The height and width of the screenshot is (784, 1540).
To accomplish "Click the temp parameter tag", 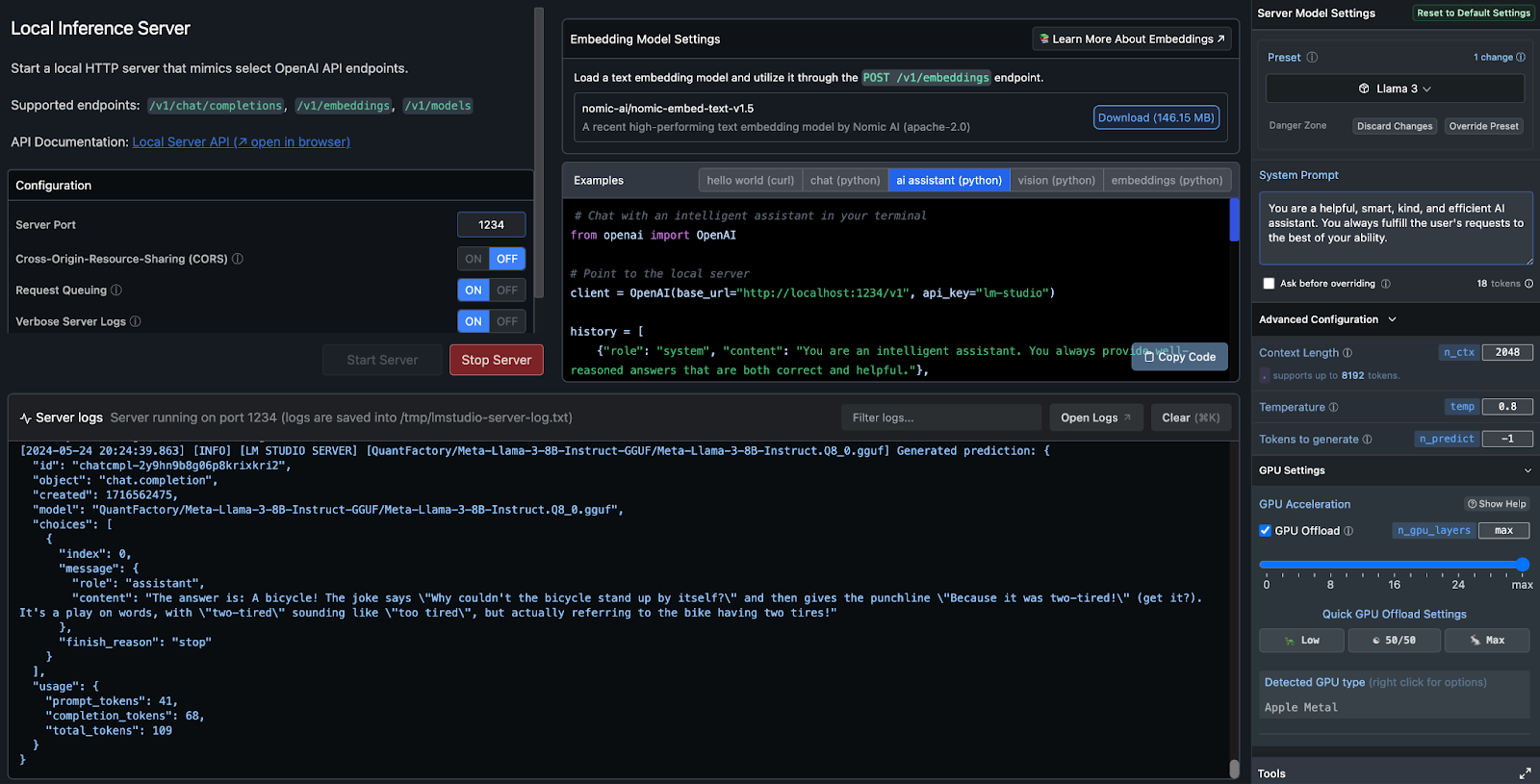I will coord(1462,407).
